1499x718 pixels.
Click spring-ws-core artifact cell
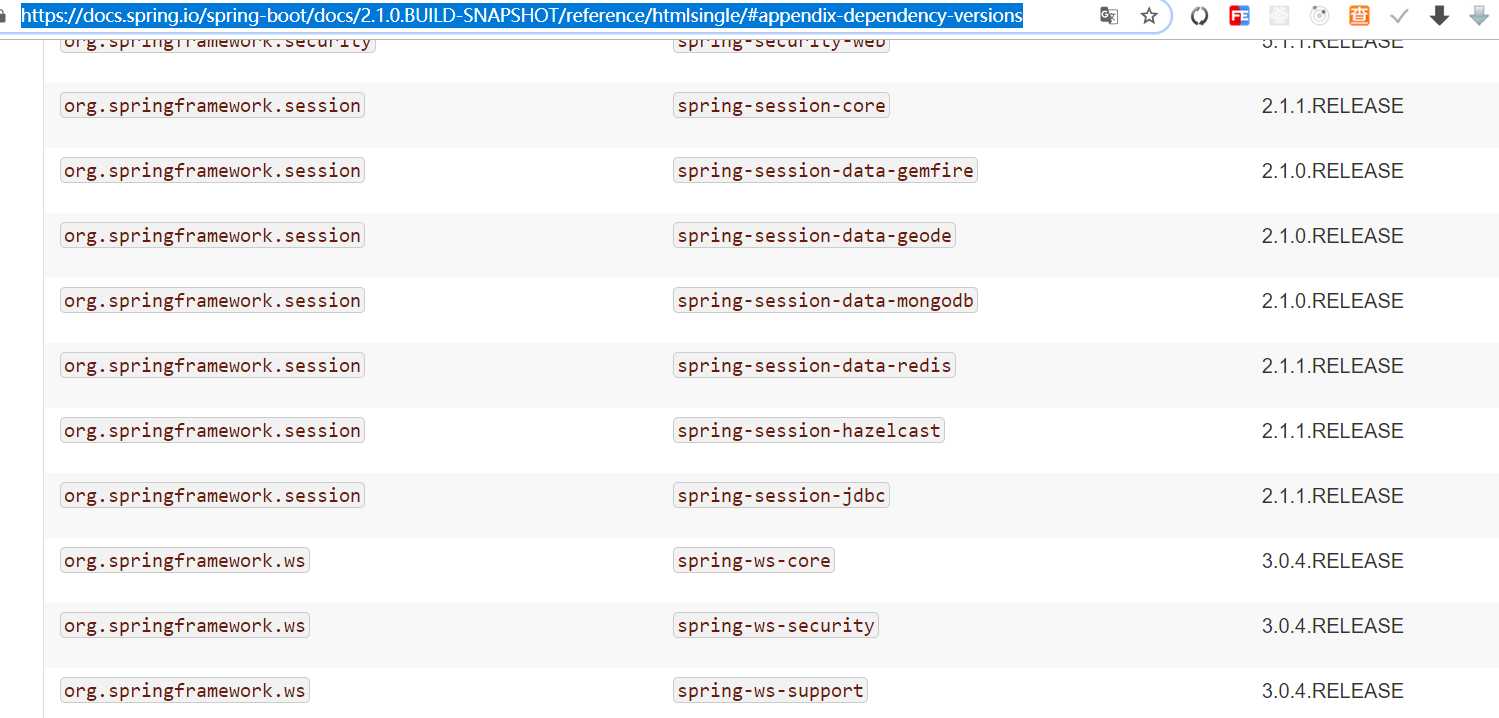(x=754, y=561)
